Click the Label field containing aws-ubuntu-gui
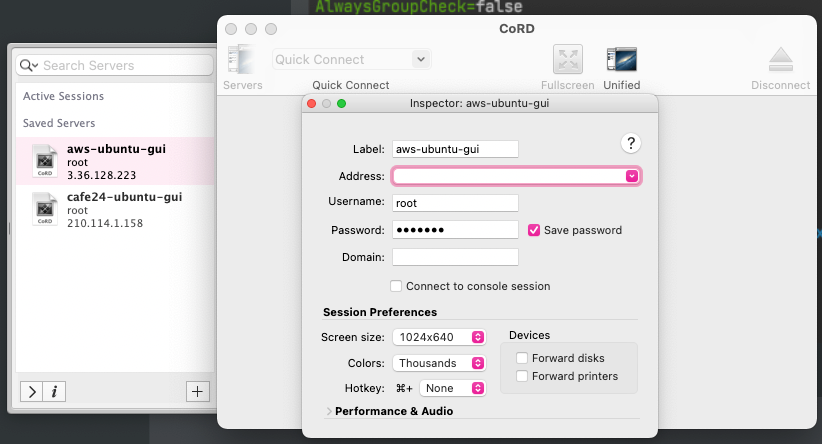The image size is (822, 444). tap(455, 149)
